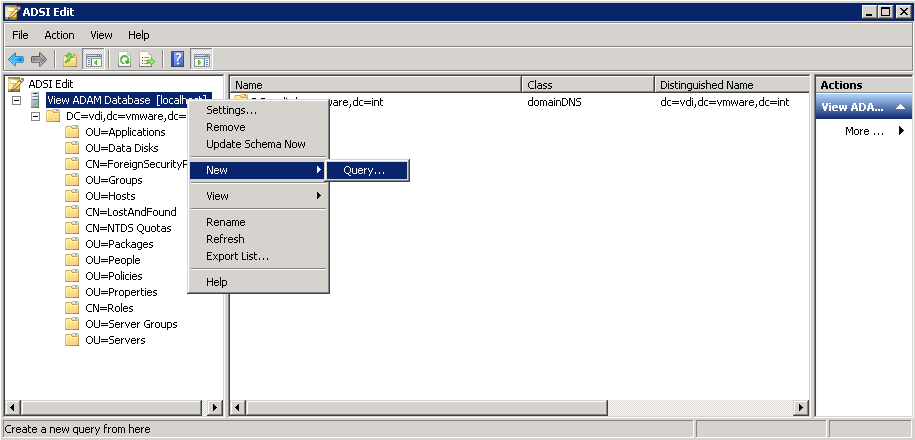915x440 pixels.
Task: Open the More Actions arrow
Action: [901, 131]
